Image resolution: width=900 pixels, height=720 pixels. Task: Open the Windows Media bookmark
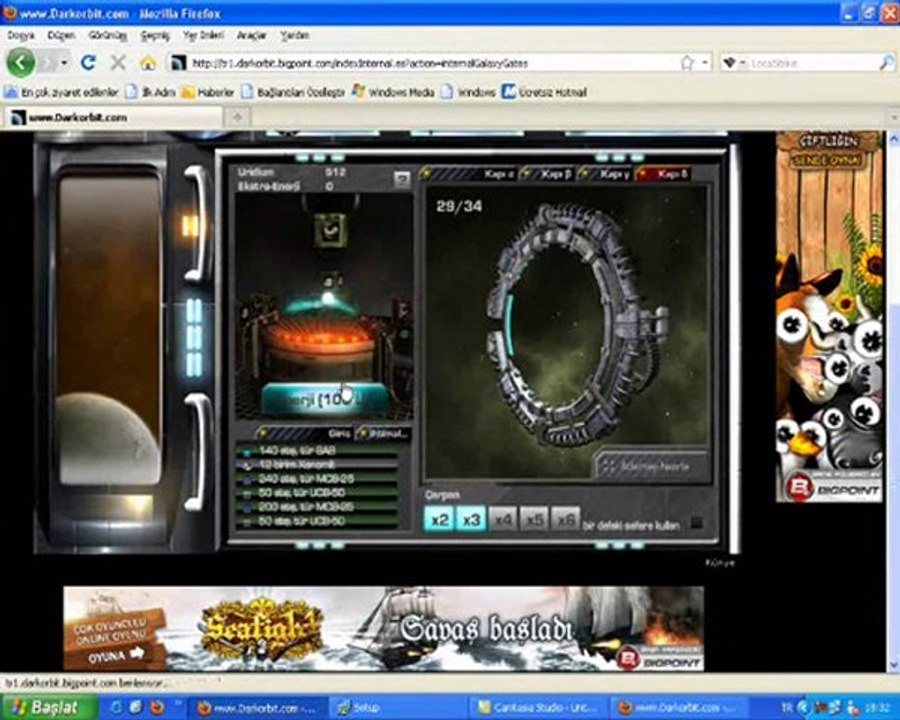click(393, 92)
